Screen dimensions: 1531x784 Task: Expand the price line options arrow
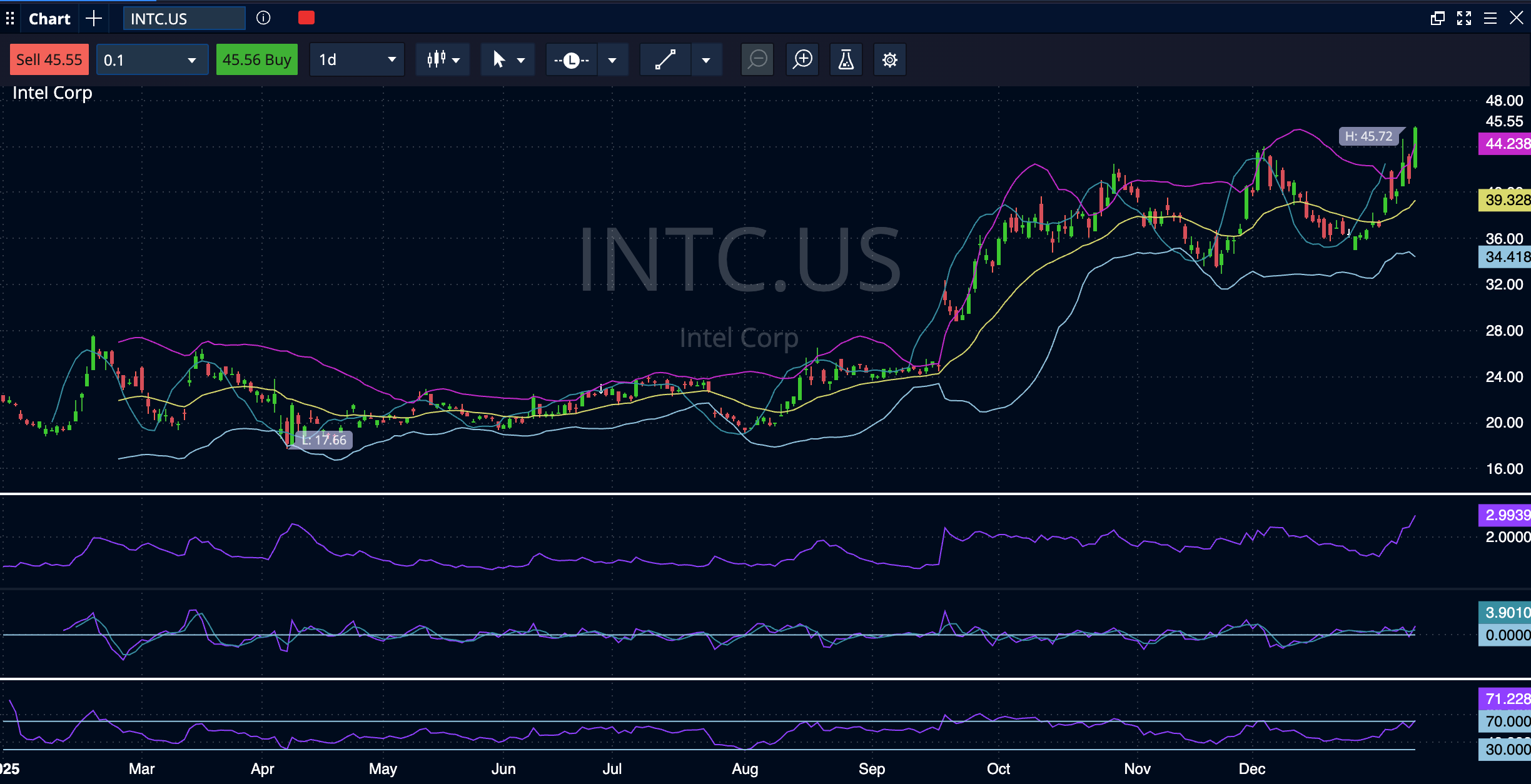(x=612, y=60)
